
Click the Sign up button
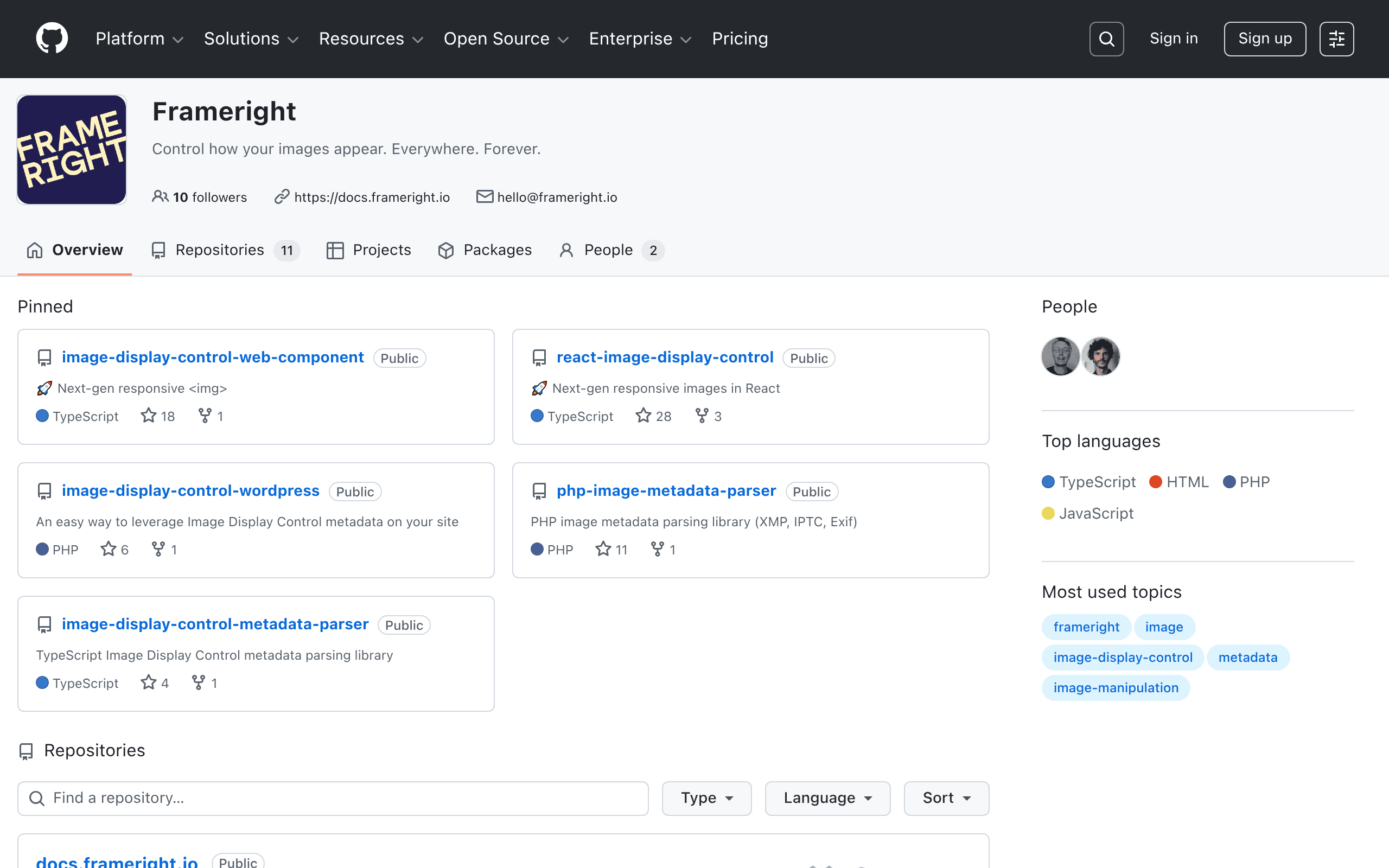coord(1264,39)
